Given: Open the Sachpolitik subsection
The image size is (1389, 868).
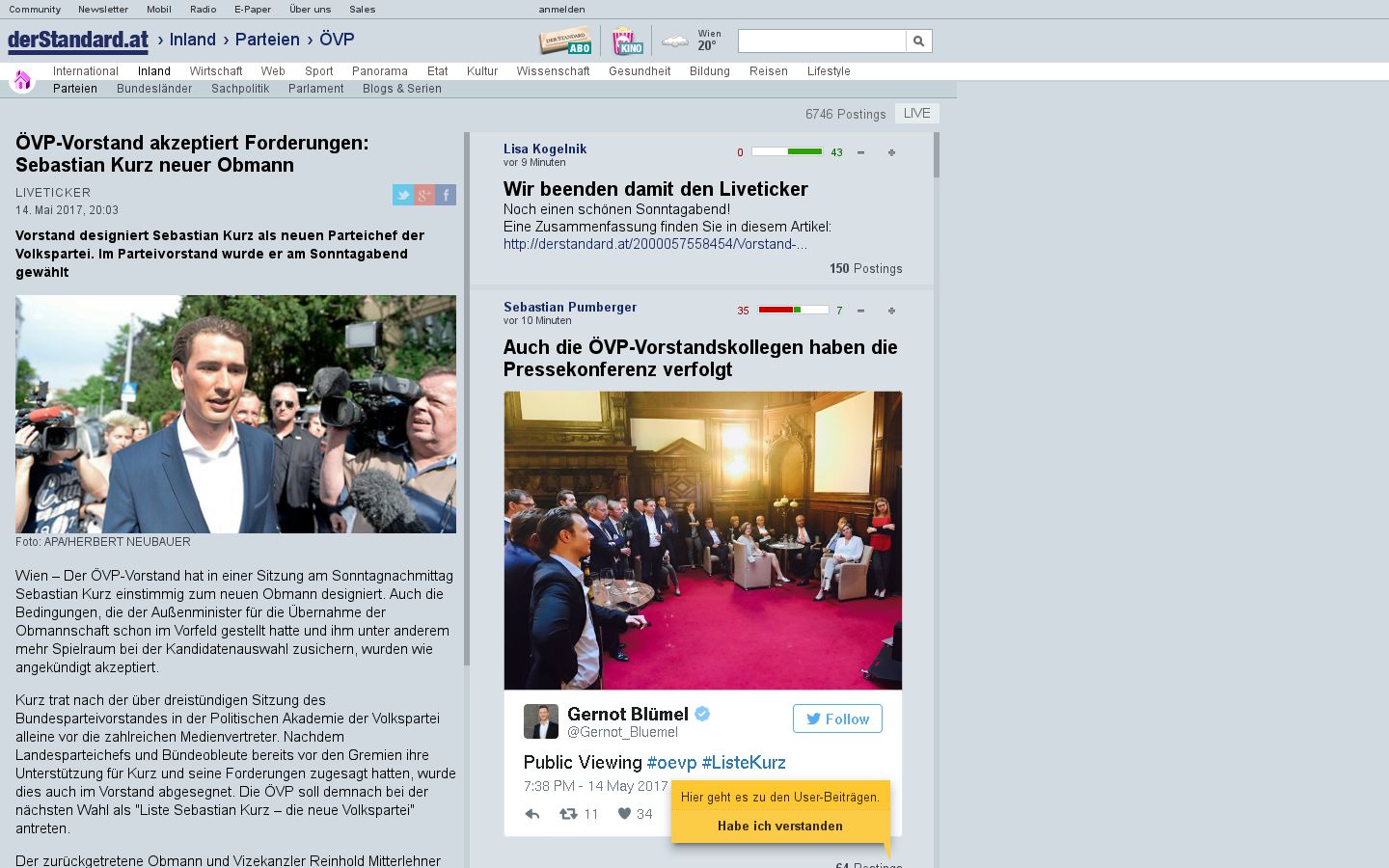Looking at the screenshot, I should click(x=240, y=89).
